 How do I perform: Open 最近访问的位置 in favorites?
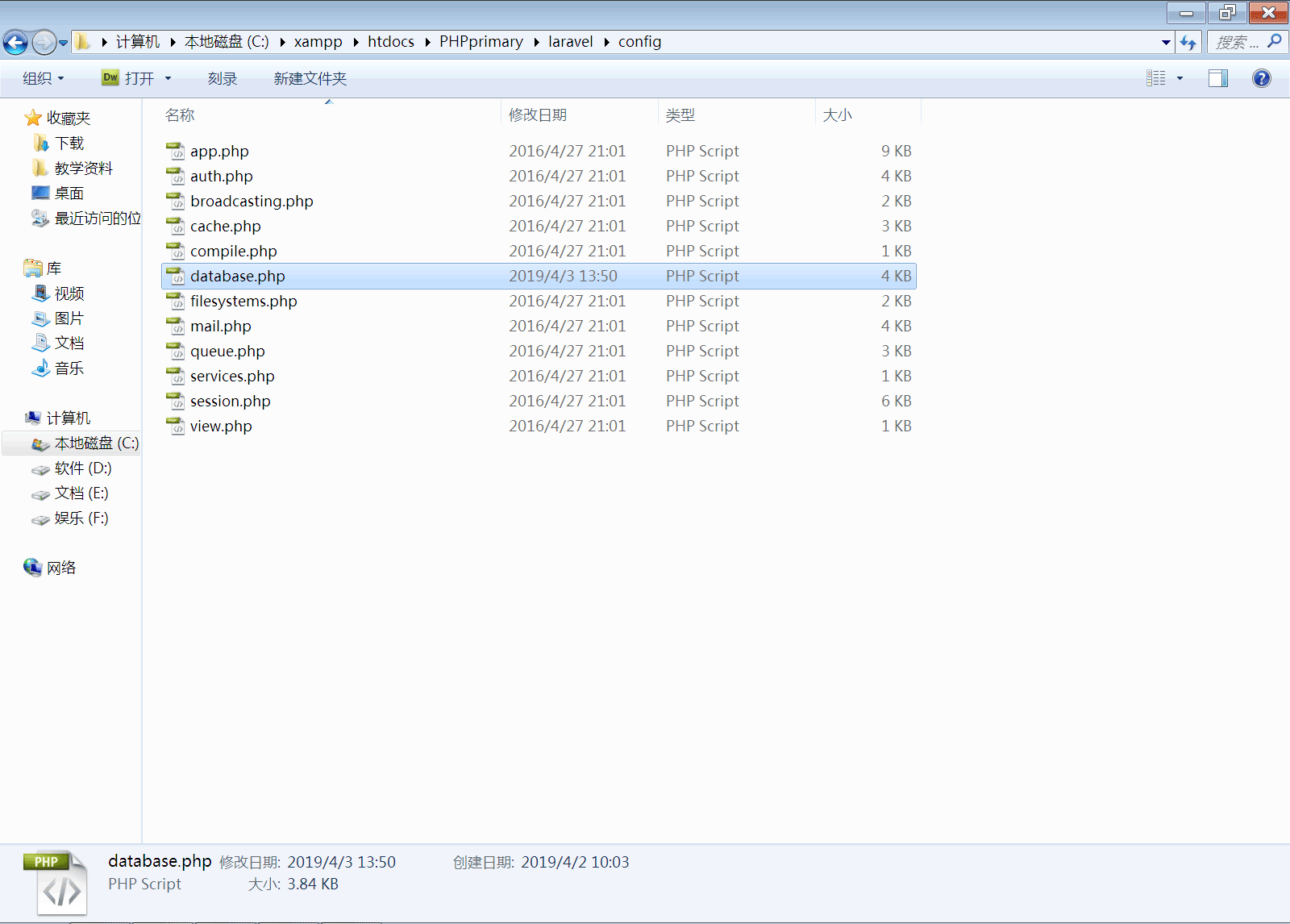coord(85,219)
